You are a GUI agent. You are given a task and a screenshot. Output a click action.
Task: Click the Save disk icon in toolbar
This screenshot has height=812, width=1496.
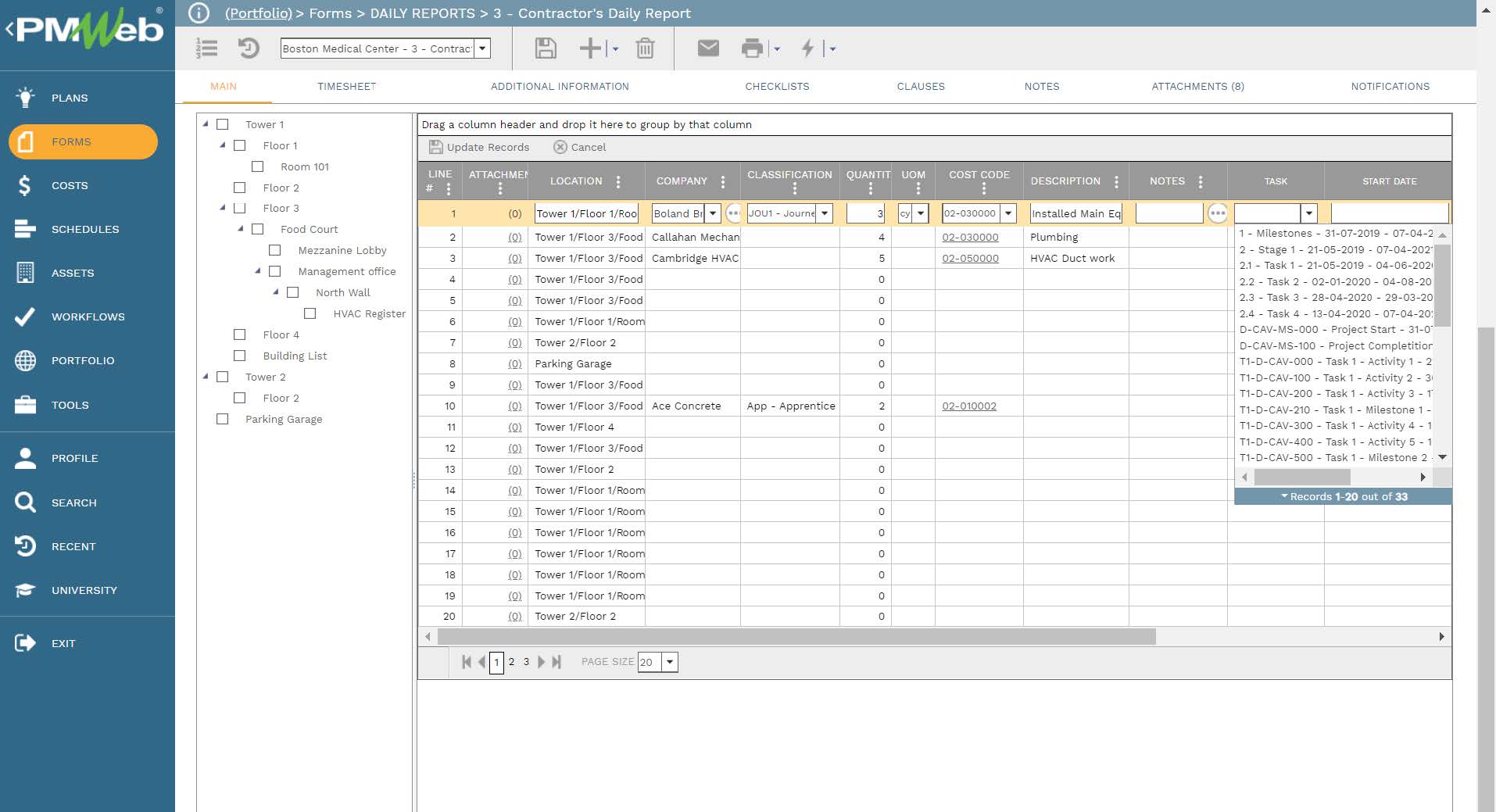click(545, 48)
